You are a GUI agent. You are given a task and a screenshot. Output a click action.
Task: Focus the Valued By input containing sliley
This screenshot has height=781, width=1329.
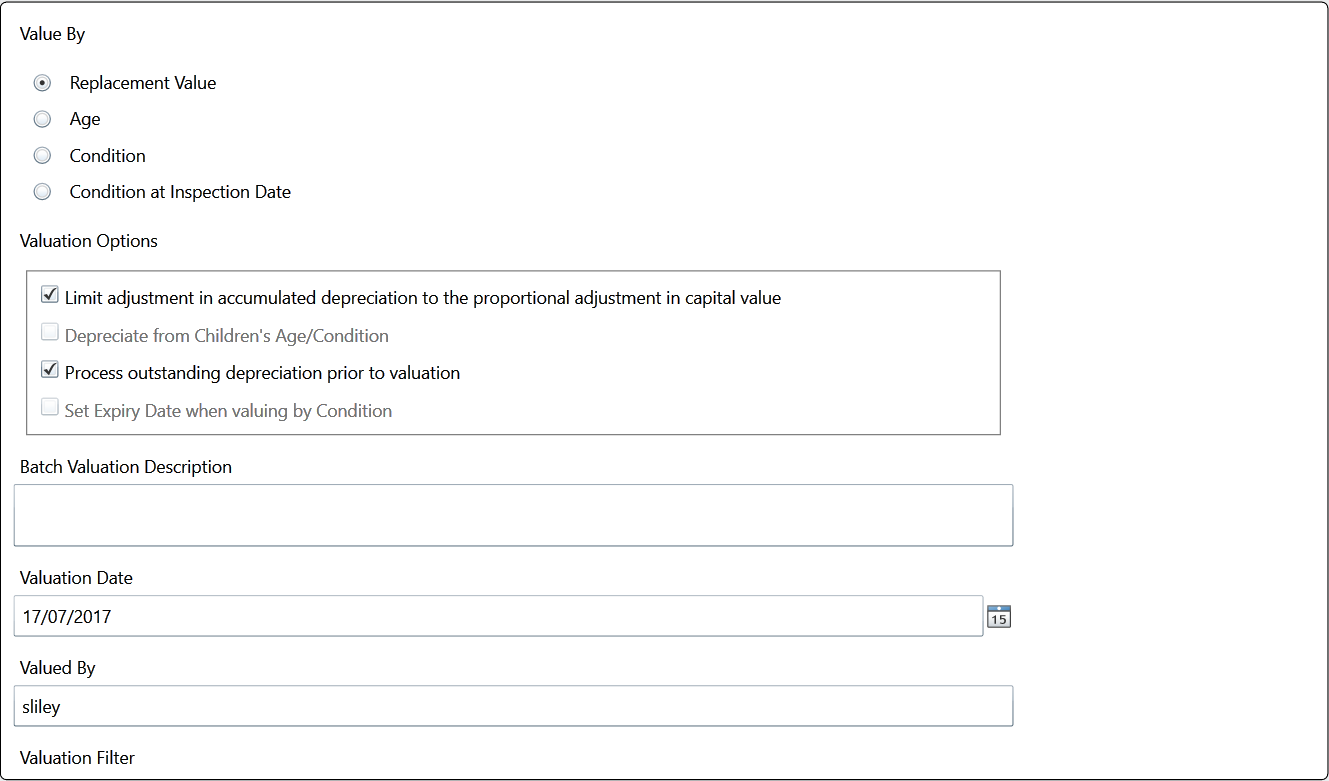[513, 706]
